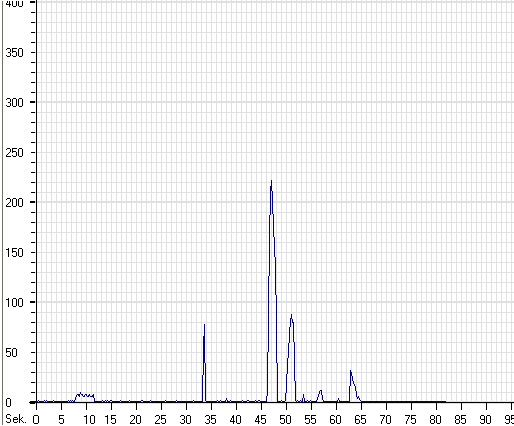Viewport: 514px width, 426px height.
Task: Click the 300 label on vertical axis
Action: coord(14,103)
